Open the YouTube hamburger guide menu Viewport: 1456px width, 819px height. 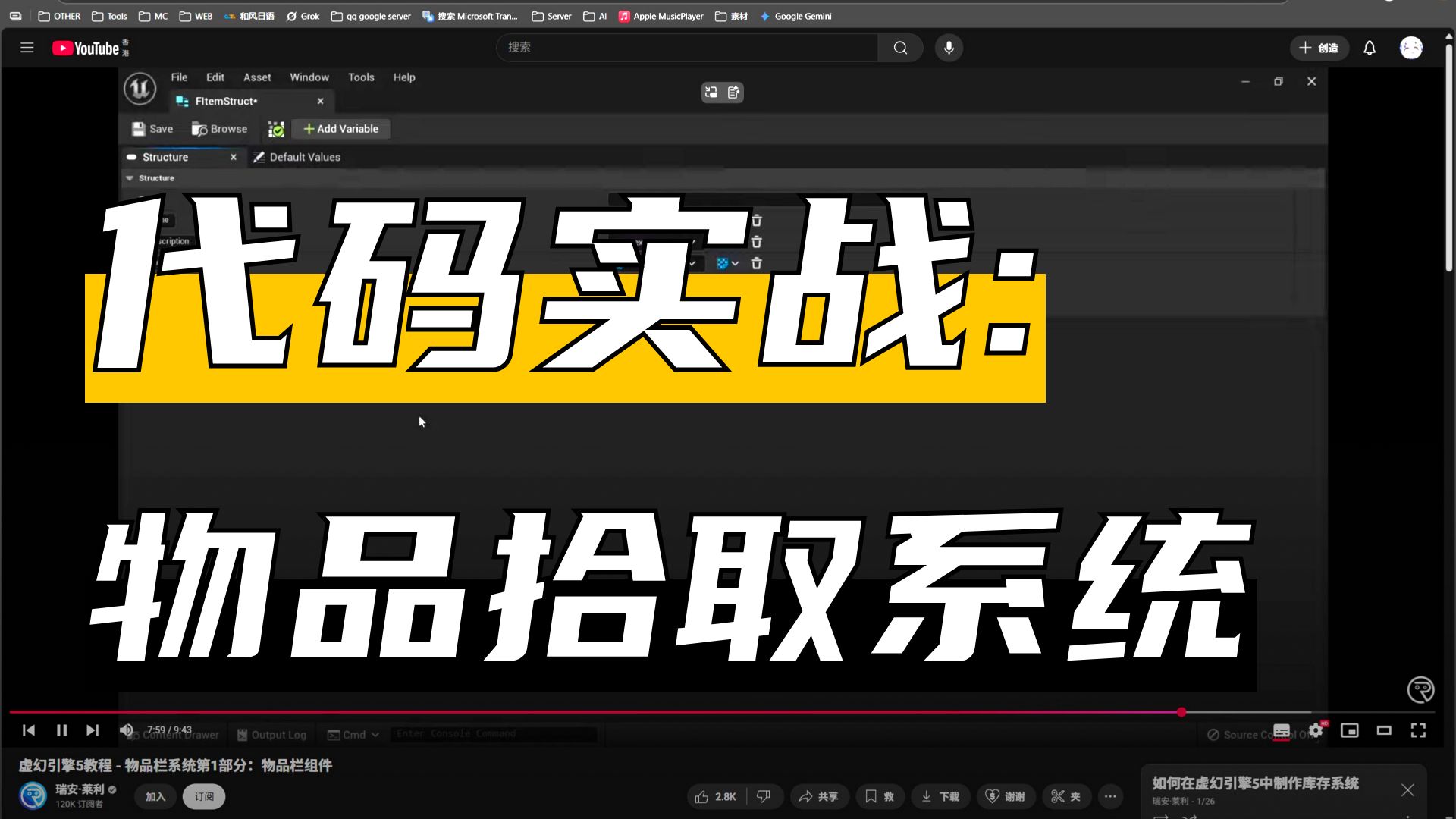pos(27,48)
